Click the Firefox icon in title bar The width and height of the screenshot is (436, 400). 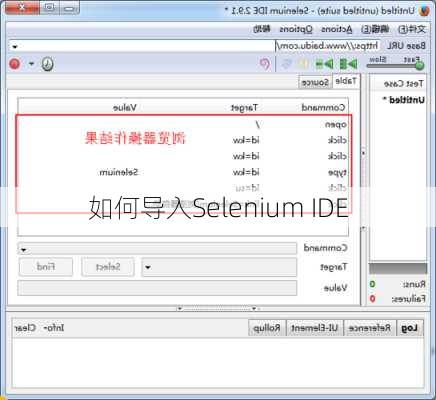tap(424, 11)
